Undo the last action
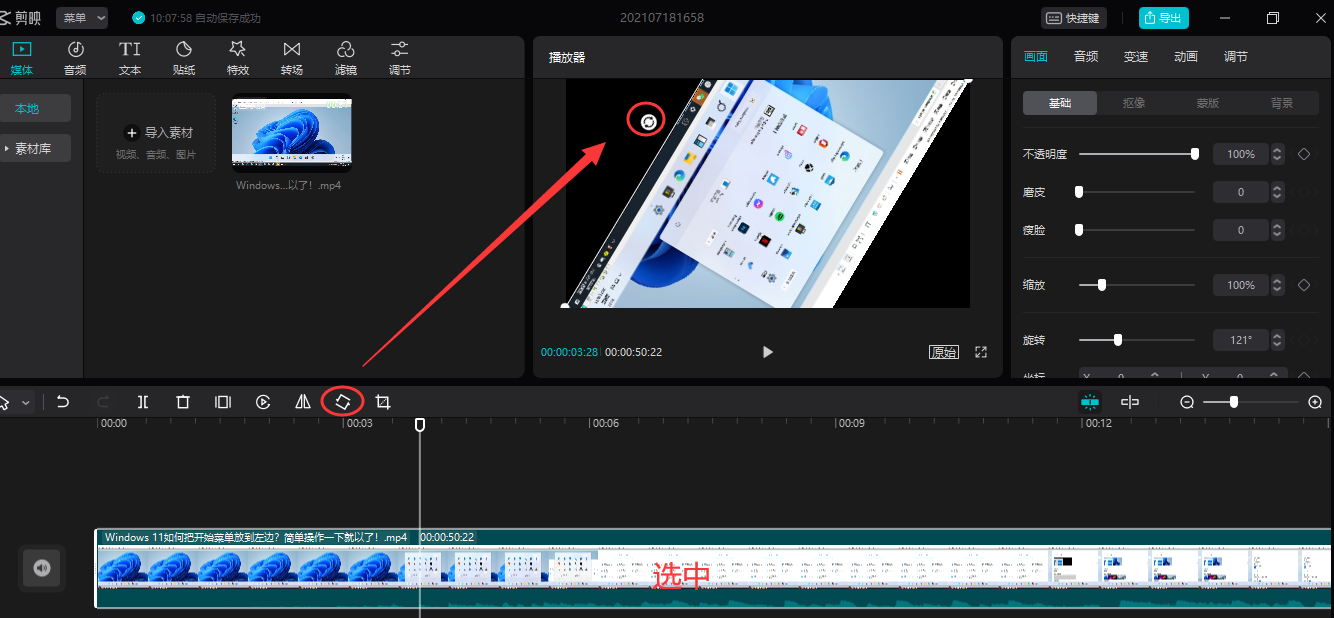 pyautogui.click(x=63, y=402)
